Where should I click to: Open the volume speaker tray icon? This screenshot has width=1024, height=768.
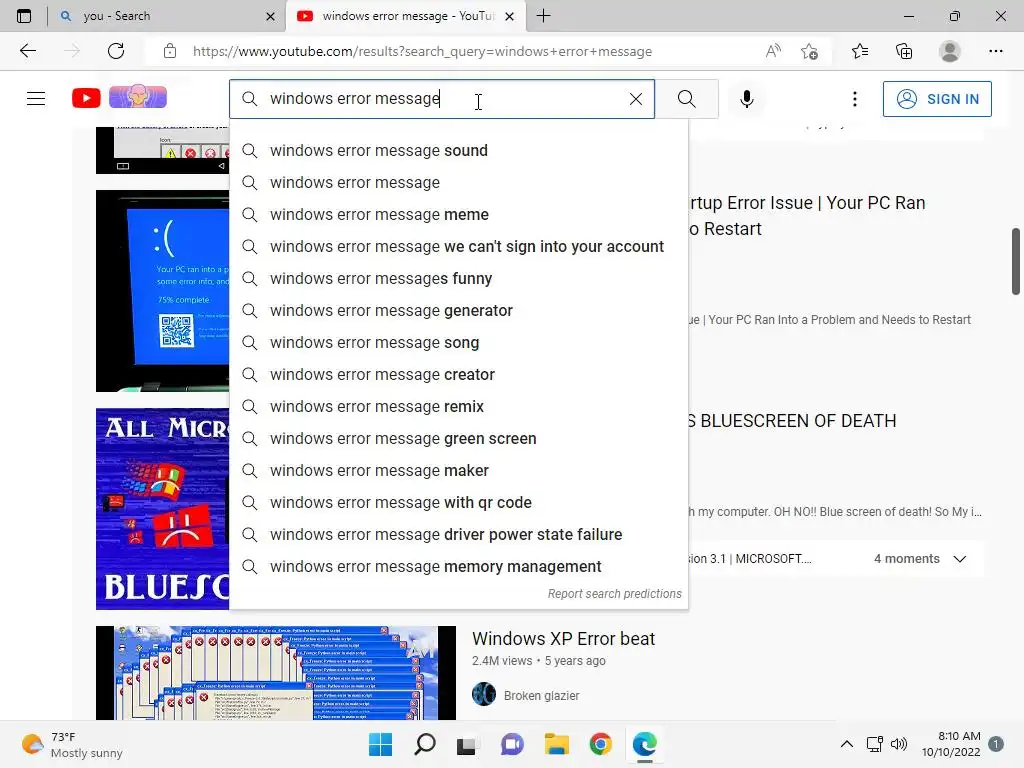(x=899, y=744)
